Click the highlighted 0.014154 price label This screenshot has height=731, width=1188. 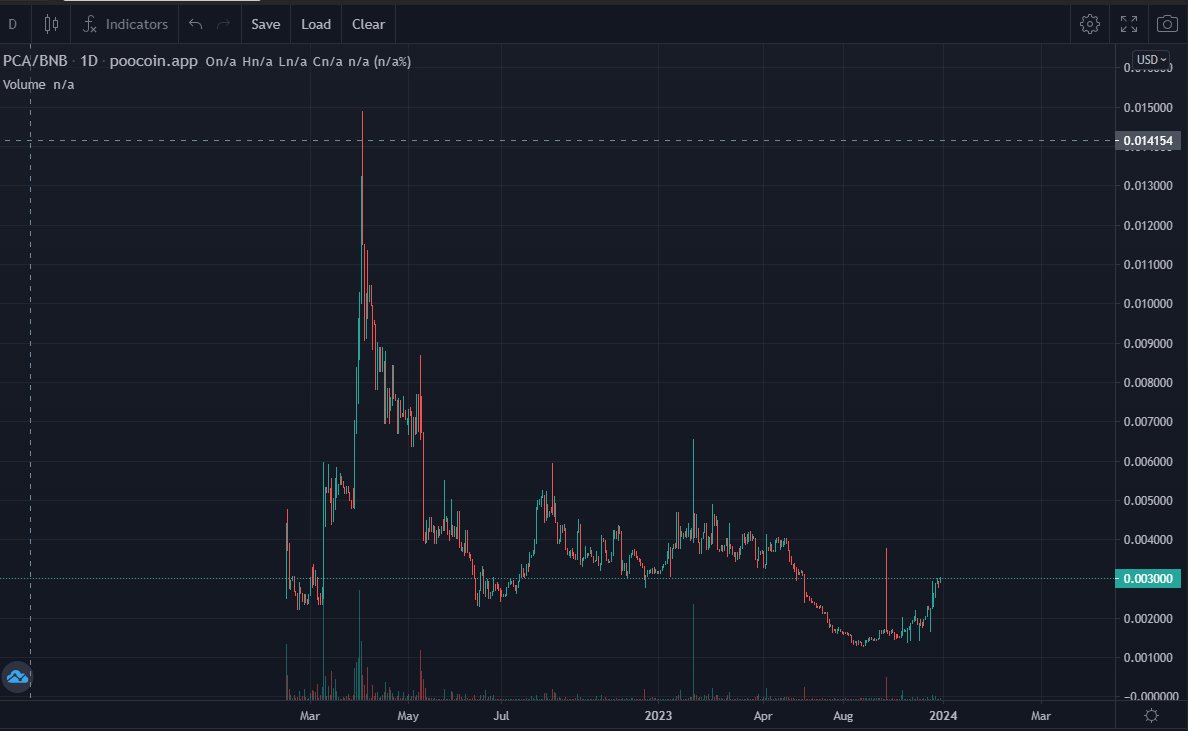point(1147,141)
